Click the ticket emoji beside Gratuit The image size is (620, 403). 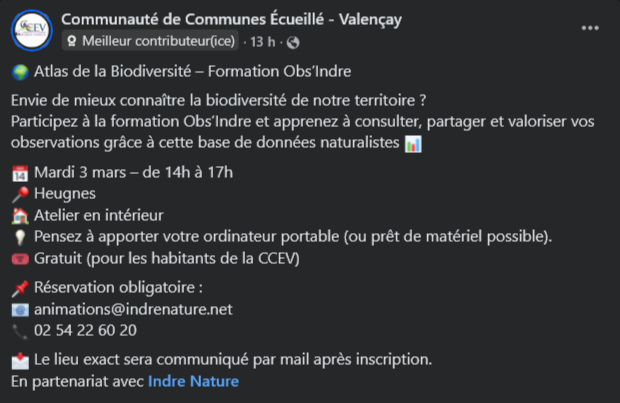20,259
